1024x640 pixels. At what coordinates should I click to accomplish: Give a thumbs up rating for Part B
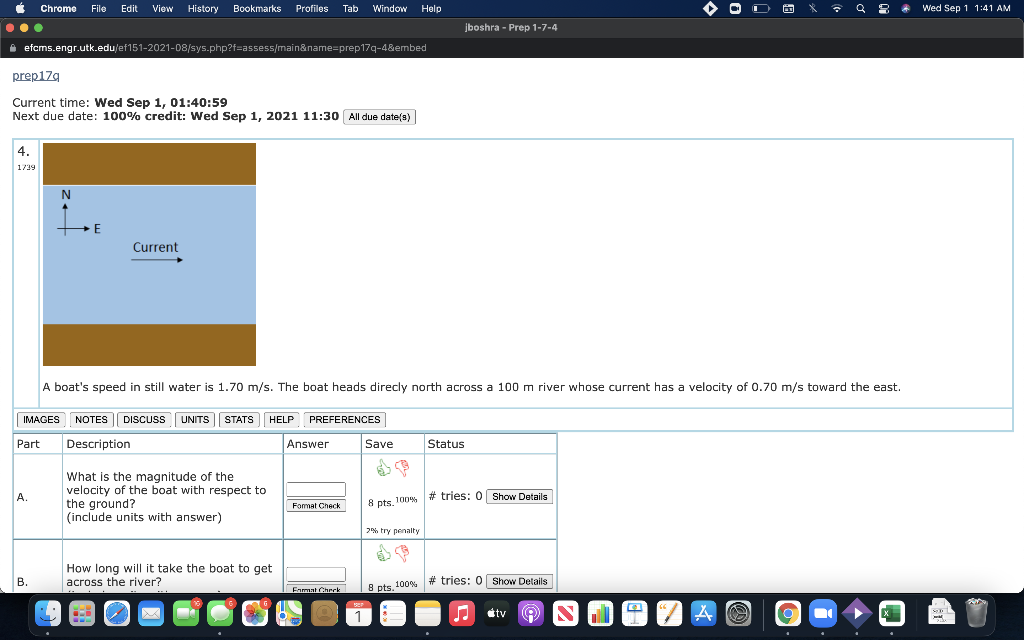click(x=384, y=551)
